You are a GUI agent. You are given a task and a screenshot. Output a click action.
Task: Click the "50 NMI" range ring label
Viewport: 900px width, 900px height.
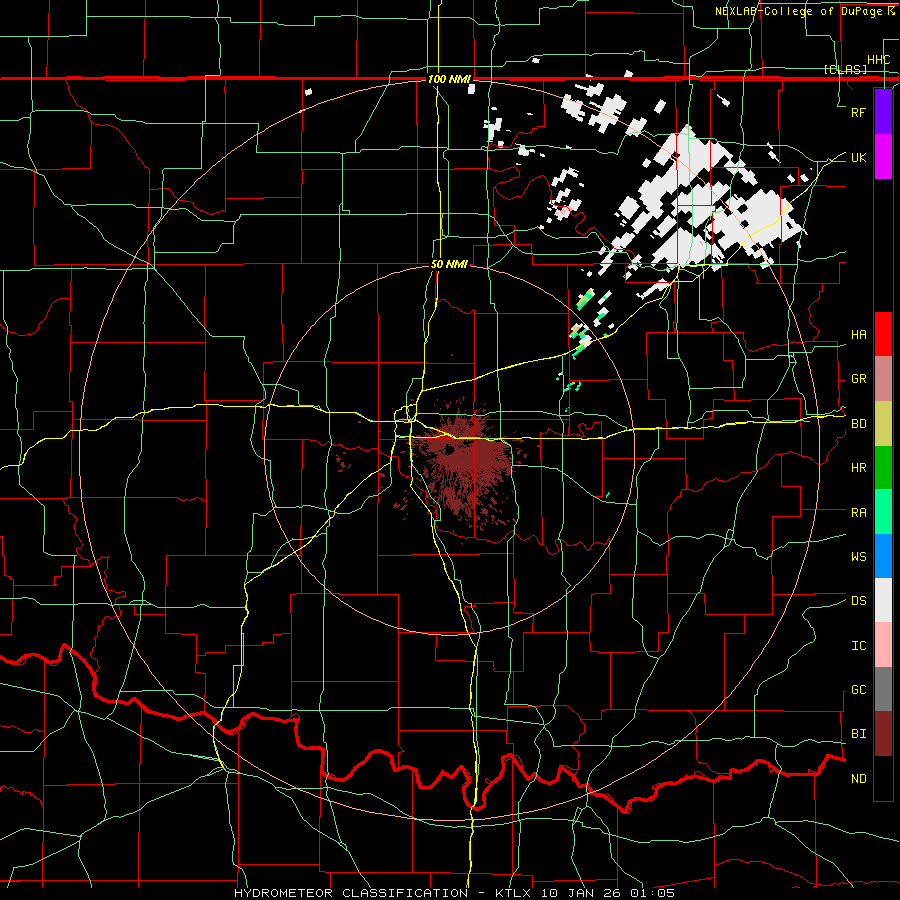pos(449,264)
